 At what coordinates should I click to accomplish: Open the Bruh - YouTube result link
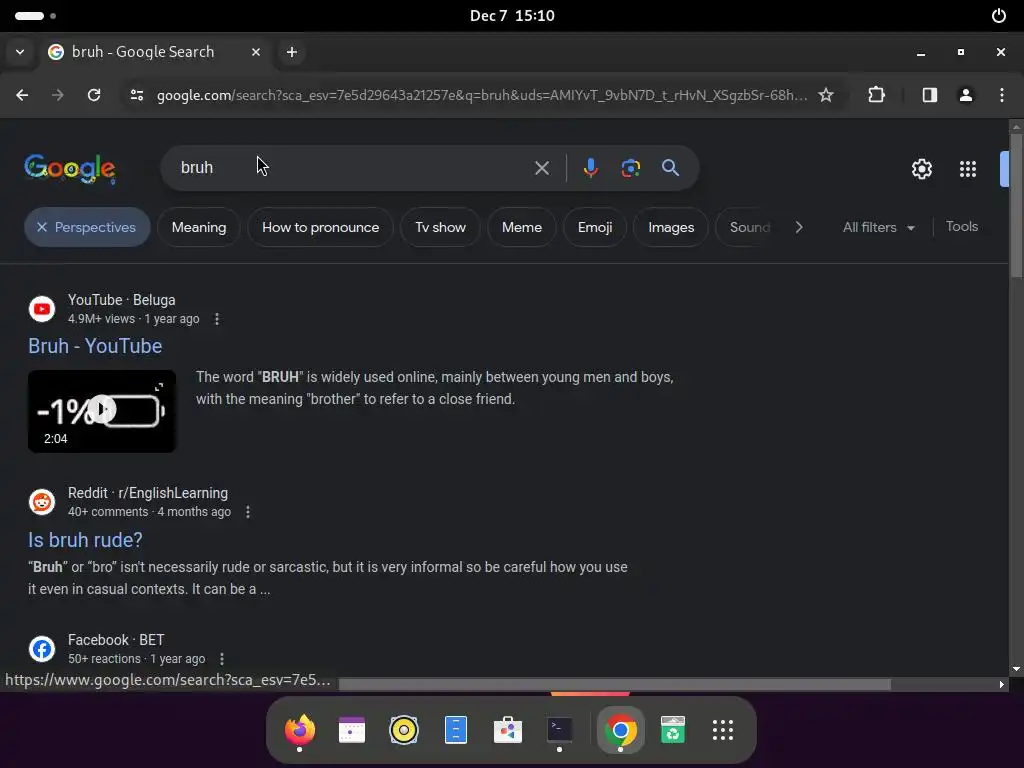point(95,345)
